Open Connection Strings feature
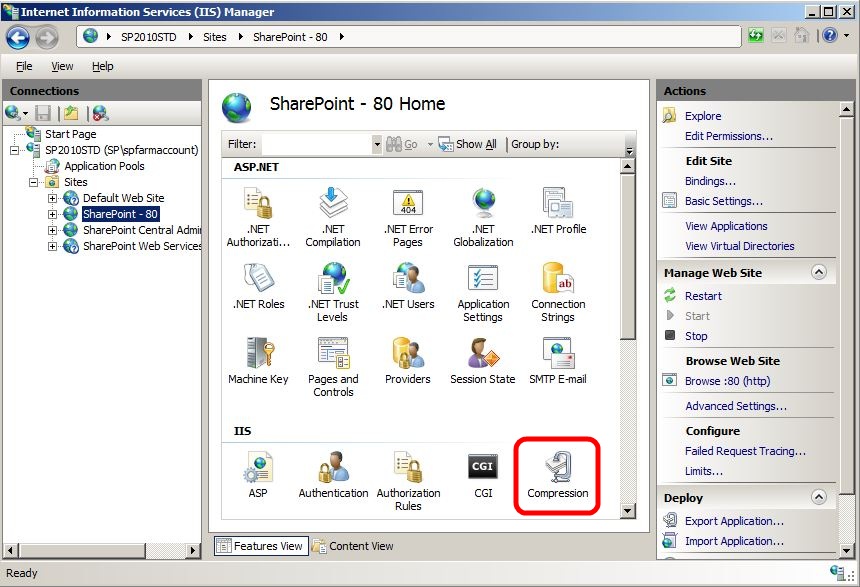This screenshot has height=587, width=860. pyautogui.click(x=558, y=292)
